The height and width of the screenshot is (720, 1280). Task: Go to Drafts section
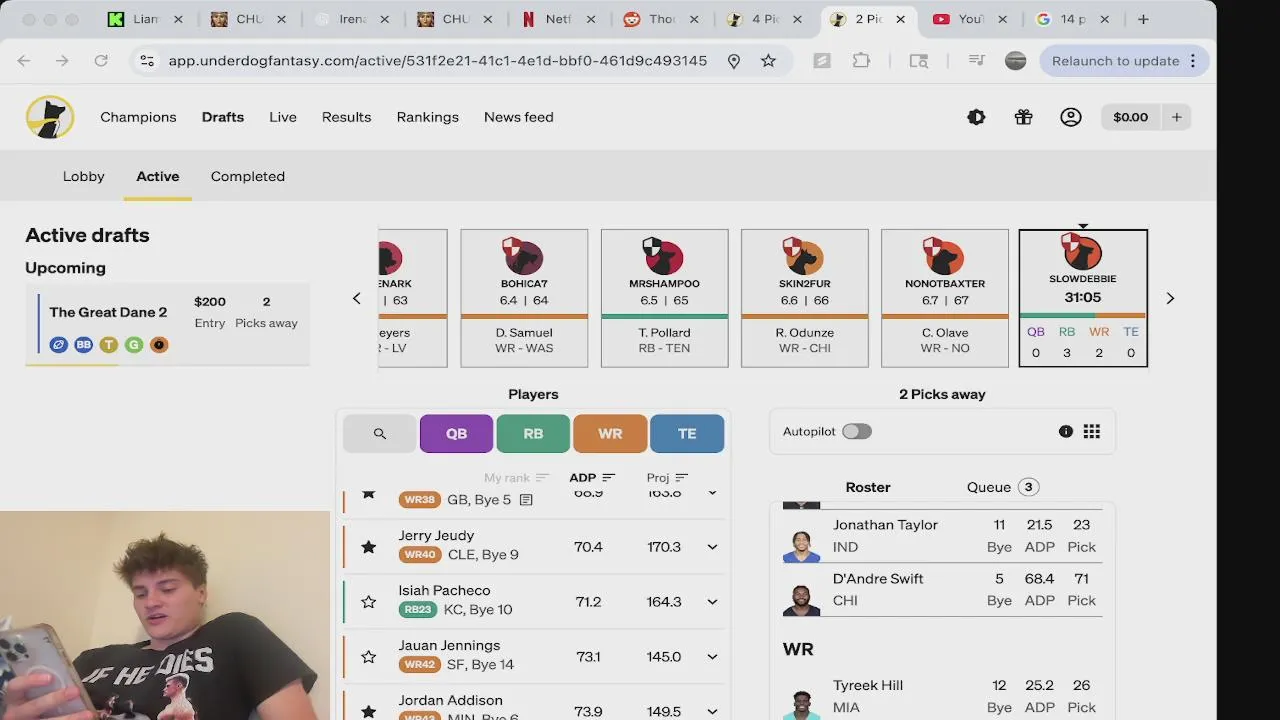223,117
